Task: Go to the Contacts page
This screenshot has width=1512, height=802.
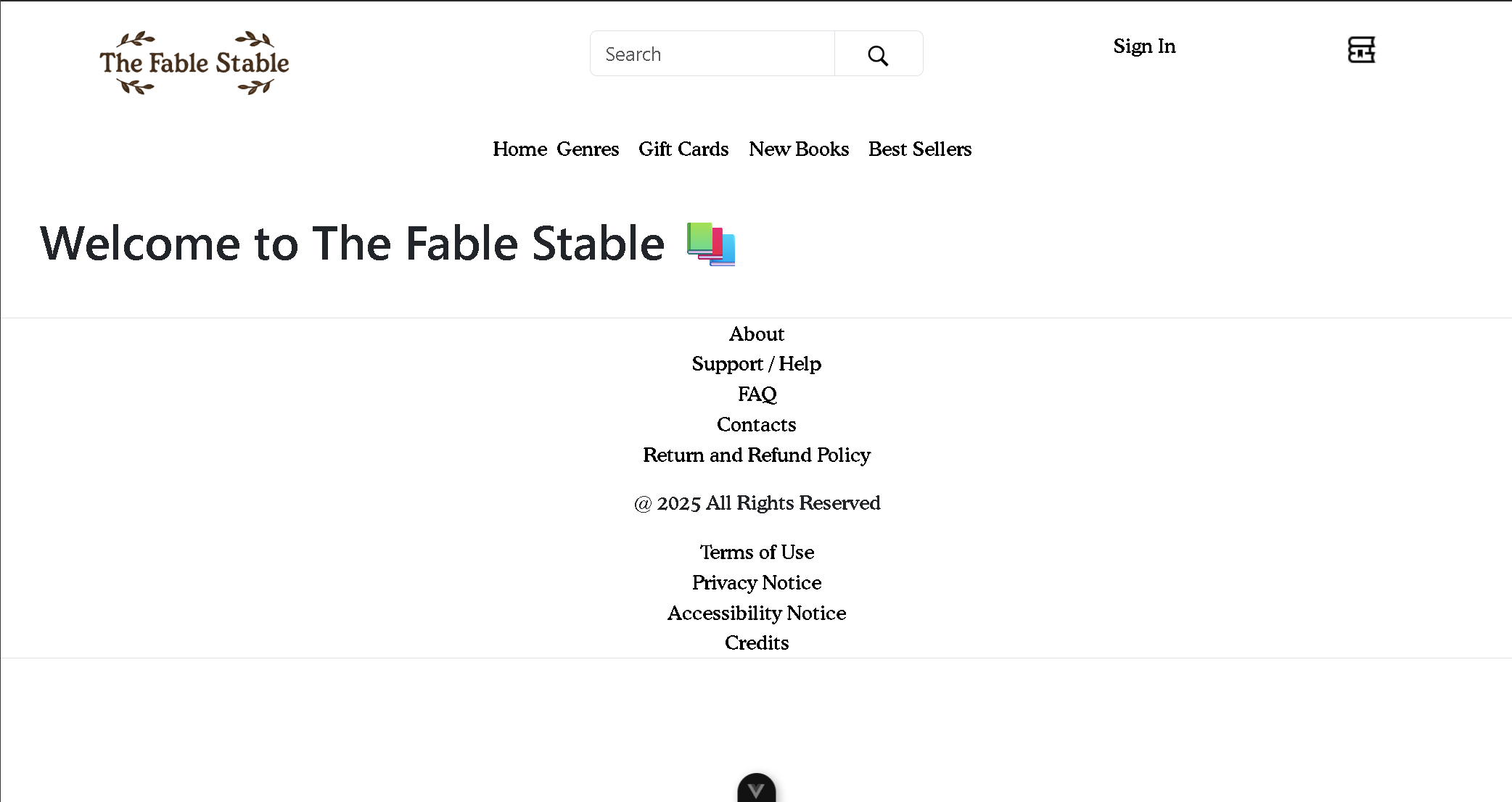Action: (x=757, y=425)
